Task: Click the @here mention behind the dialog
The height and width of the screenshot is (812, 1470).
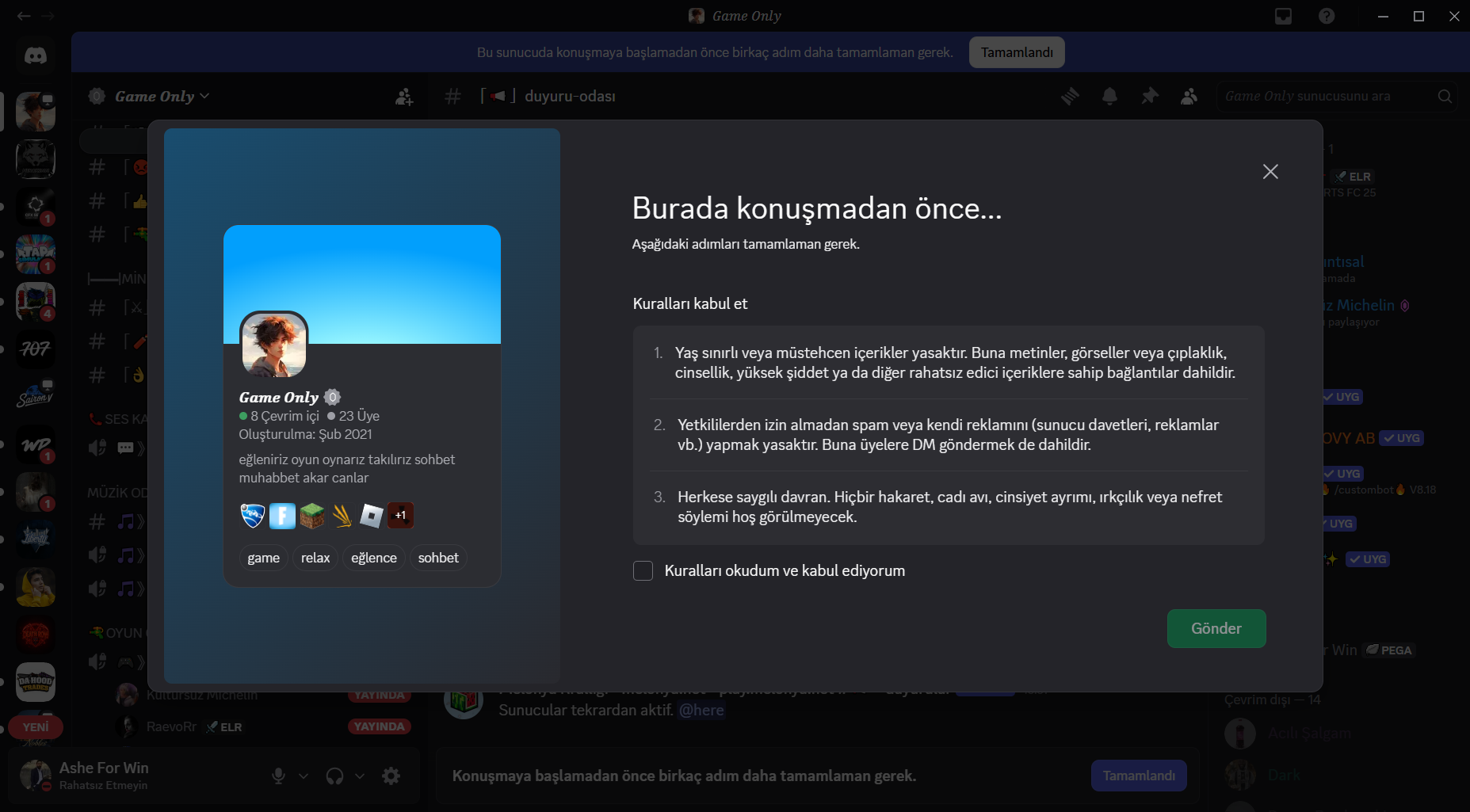Action: coord(701,711)
